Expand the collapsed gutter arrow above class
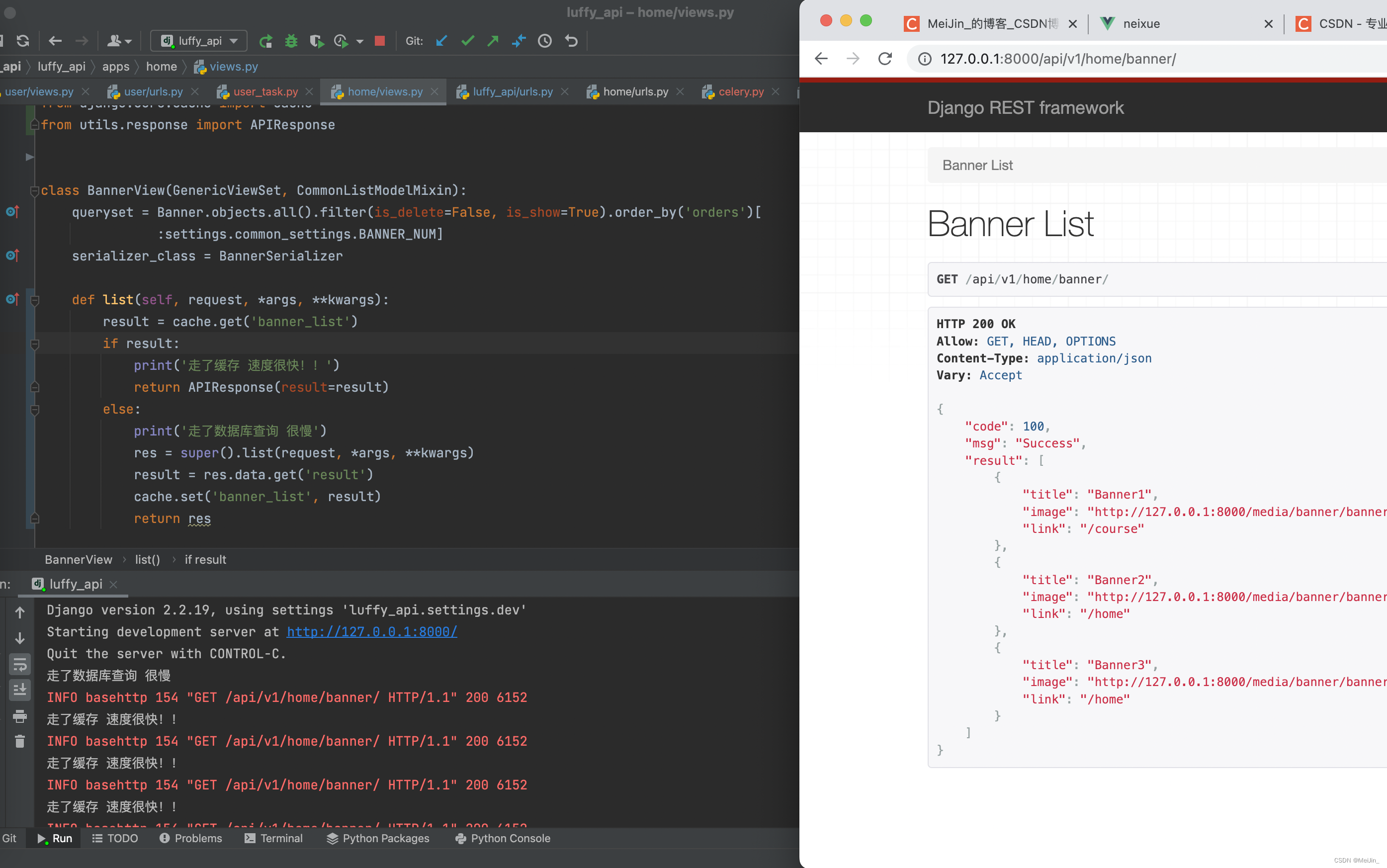The image size is (1387, 868). pyautogui.click(x=30, y=157)
